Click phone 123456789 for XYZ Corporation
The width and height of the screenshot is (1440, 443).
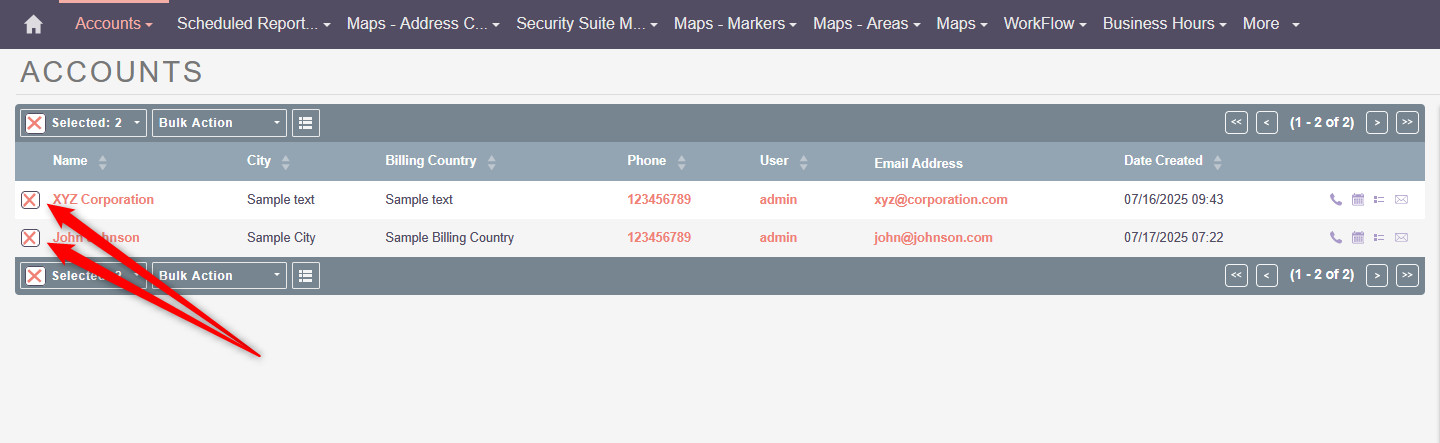pyautogui.click(x=659, y=200)
